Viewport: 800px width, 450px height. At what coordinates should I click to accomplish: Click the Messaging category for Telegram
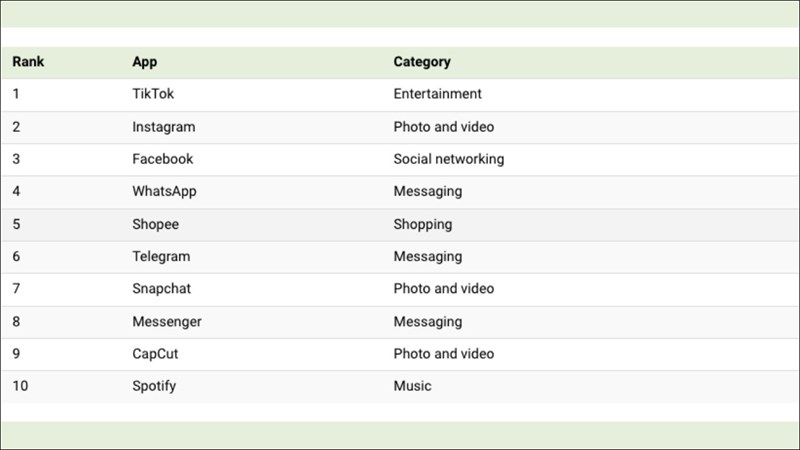click(428, 256)
